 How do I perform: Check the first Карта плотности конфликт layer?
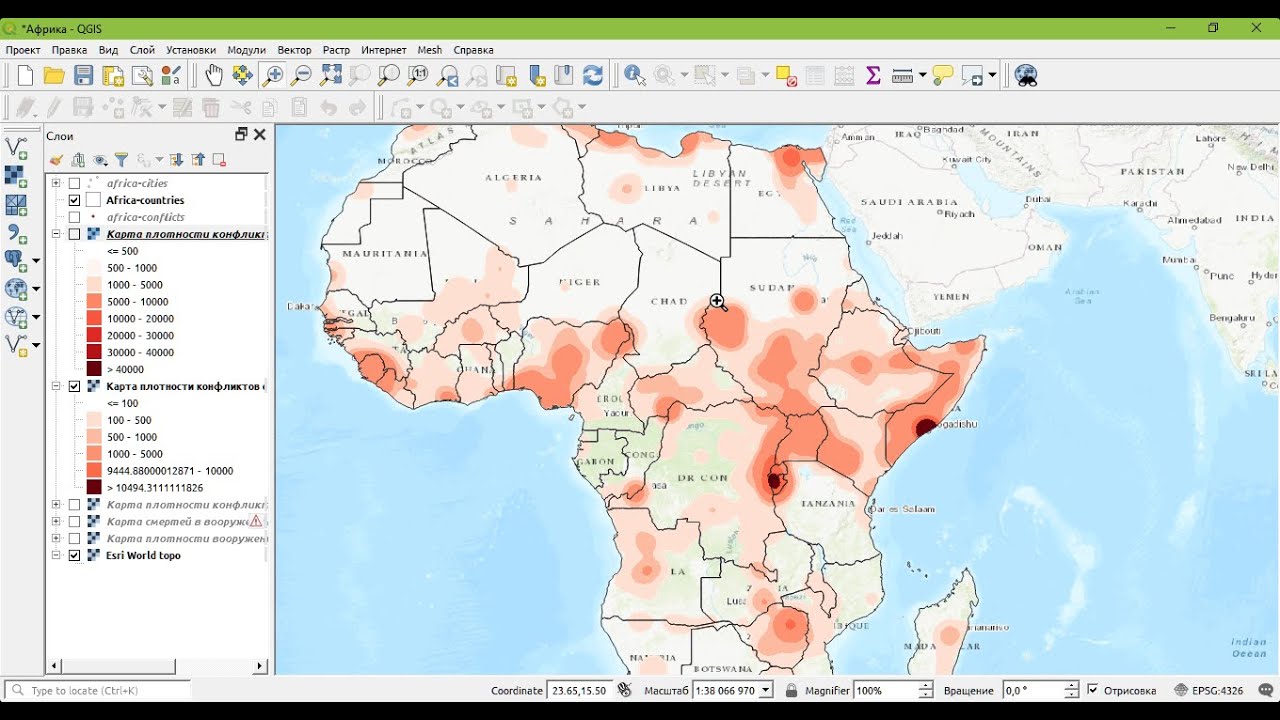tap(74, 234)
